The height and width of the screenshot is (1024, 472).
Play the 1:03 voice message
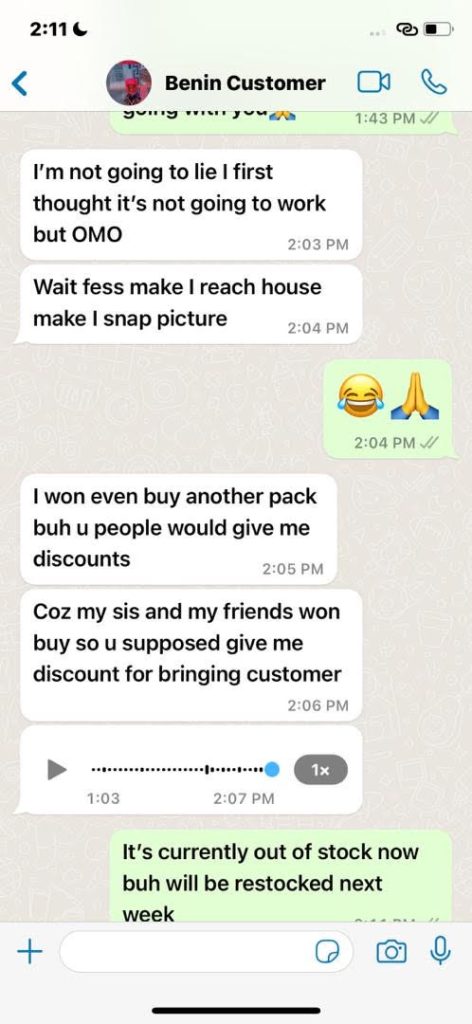pyautogui.click(x=57, y=769)
